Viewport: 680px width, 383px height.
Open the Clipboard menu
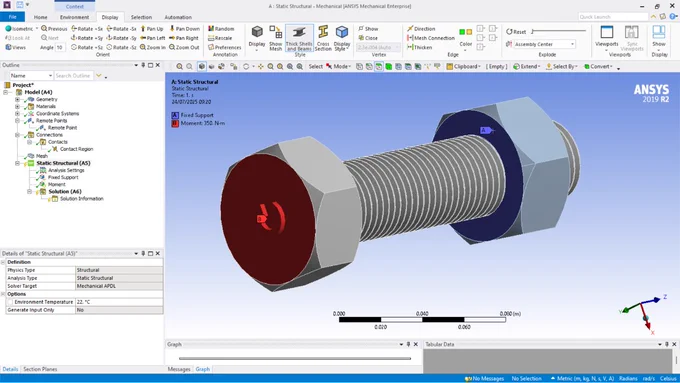464,66
